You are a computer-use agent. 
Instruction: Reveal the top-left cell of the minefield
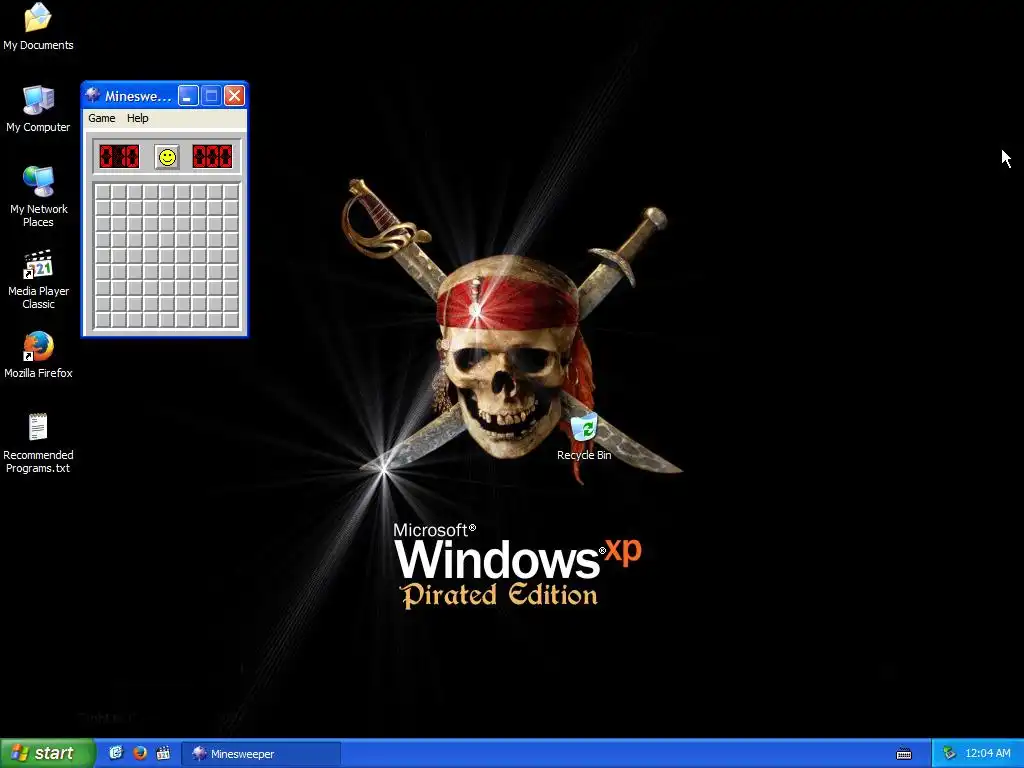103,192
